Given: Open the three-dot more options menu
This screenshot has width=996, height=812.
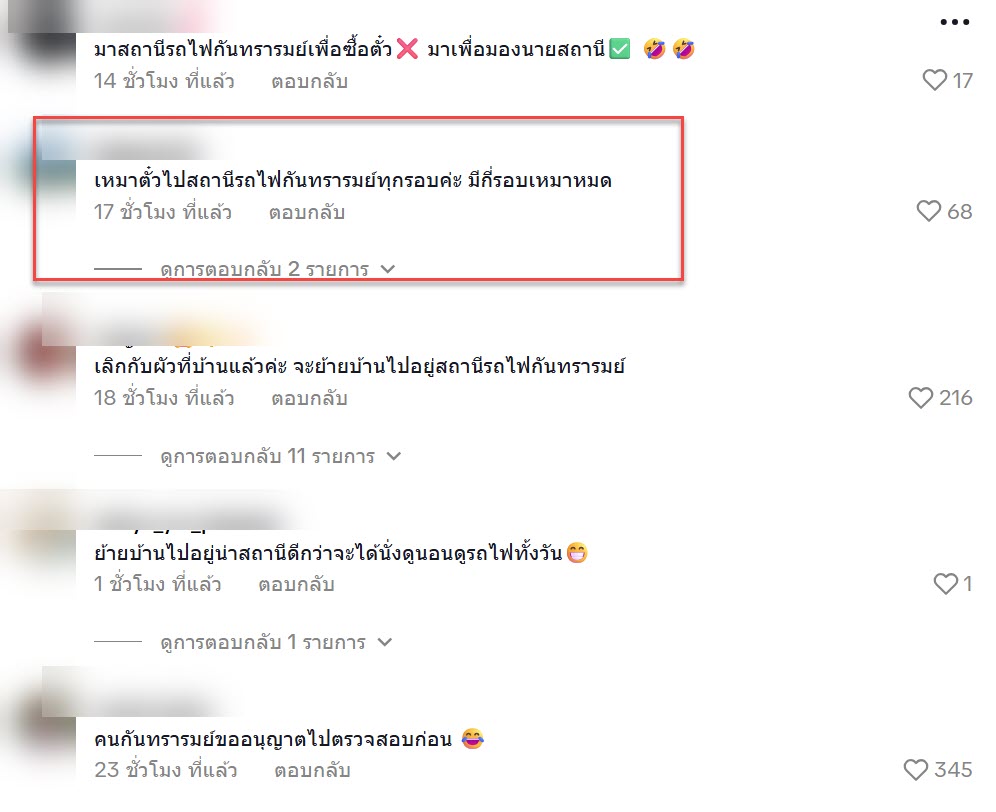Looking at the screenshot, I should [x=955, y=22].
